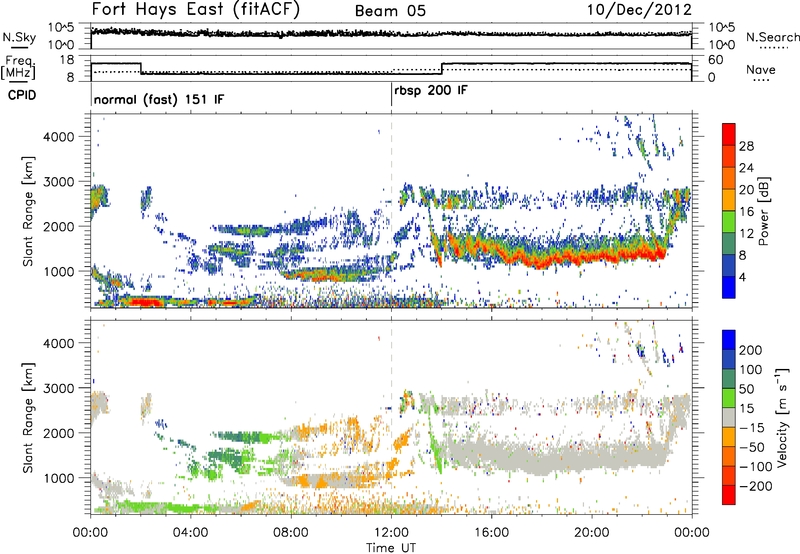The width and height of the screenshot is (800, 554).
Task: Click the "Nave" legend label
Action: [x=761, y=69]
